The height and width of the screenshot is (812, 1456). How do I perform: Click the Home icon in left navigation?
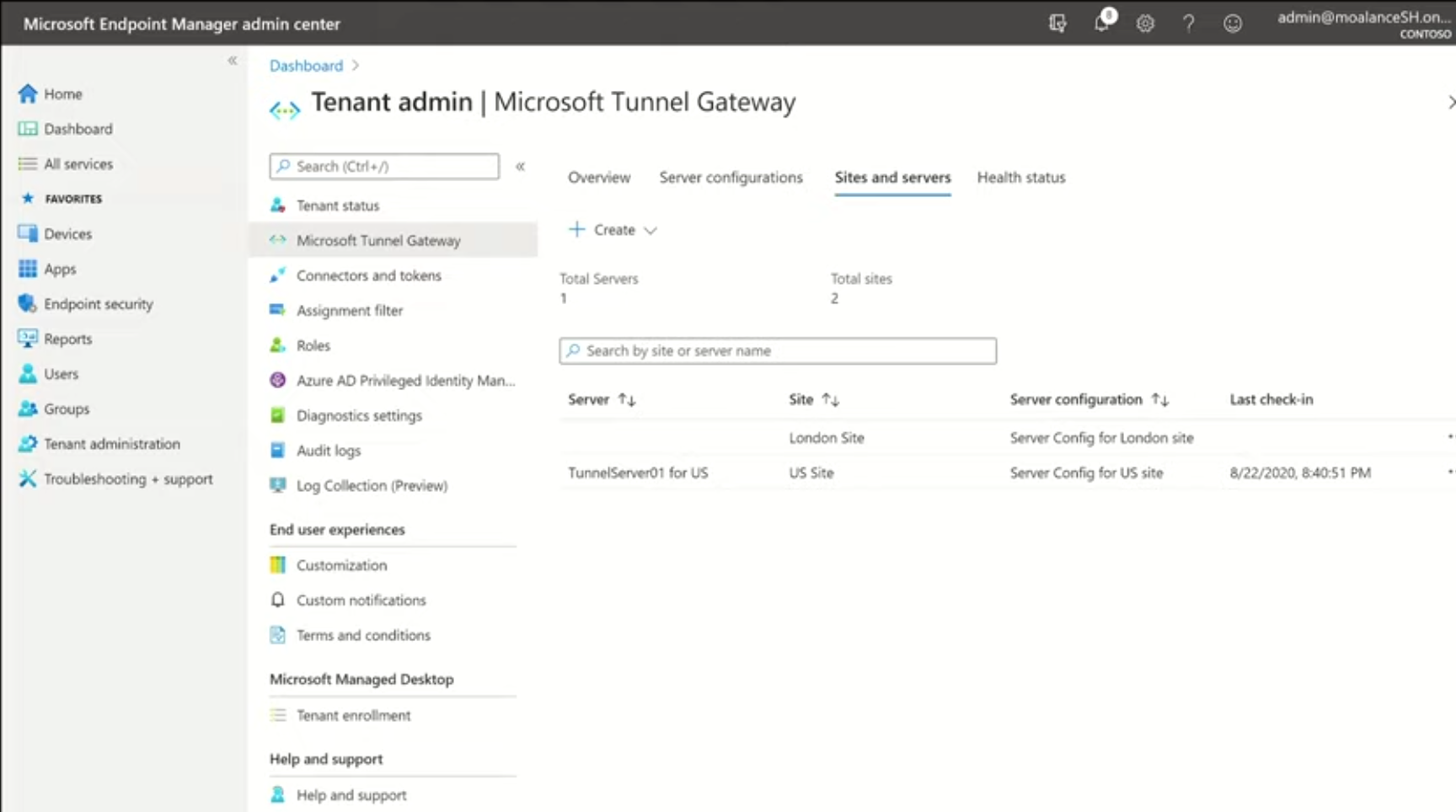point(28,93)
